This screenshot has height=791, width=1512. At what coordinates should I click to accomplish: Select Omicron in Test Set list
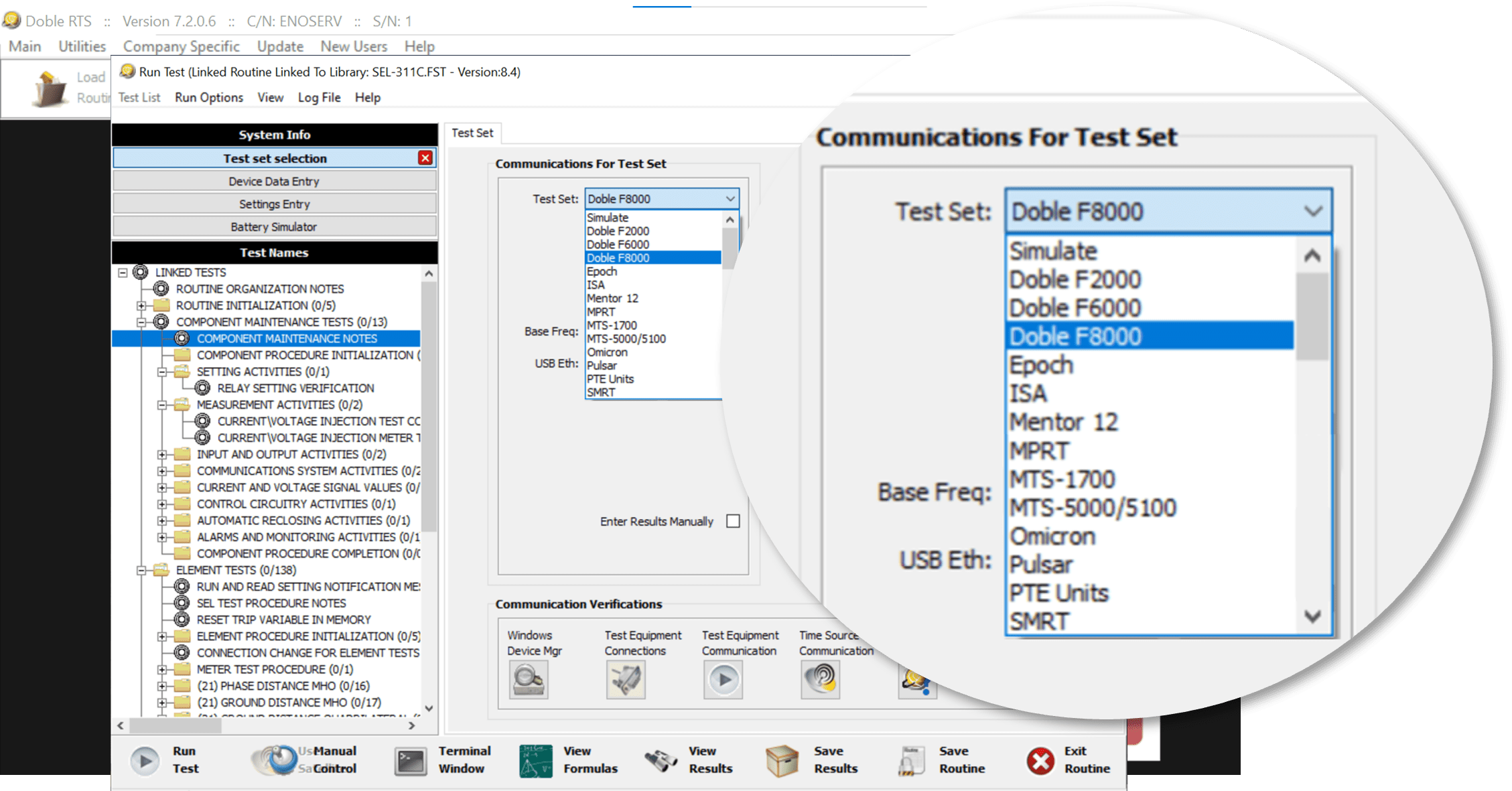[653, 352]
